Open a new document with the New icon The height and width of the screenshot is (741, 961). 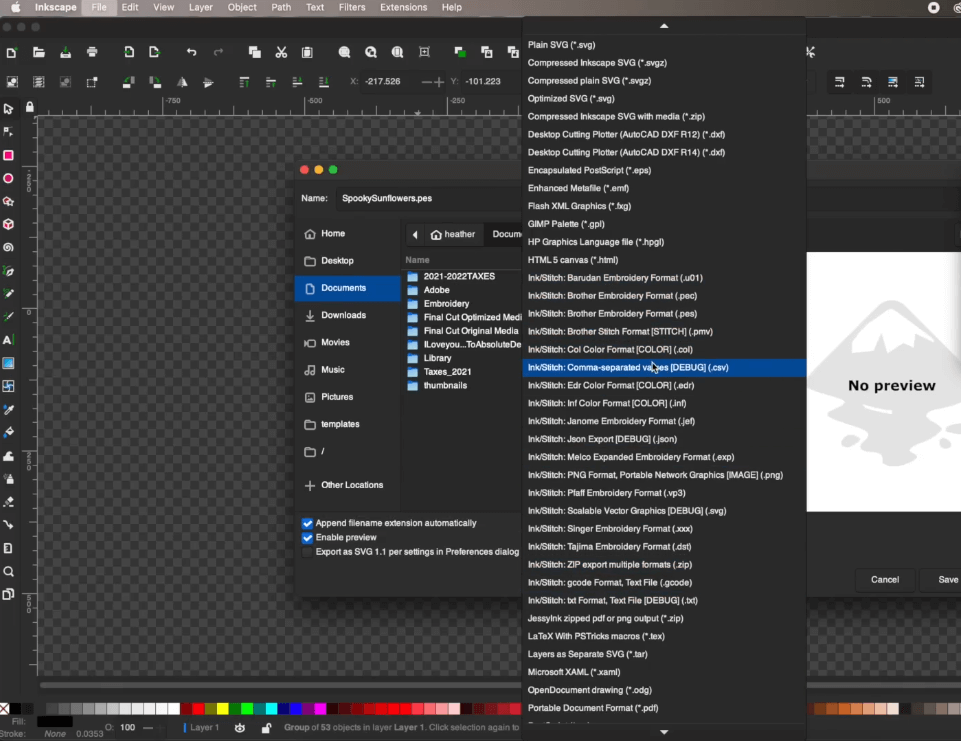(x=11, y=51)
